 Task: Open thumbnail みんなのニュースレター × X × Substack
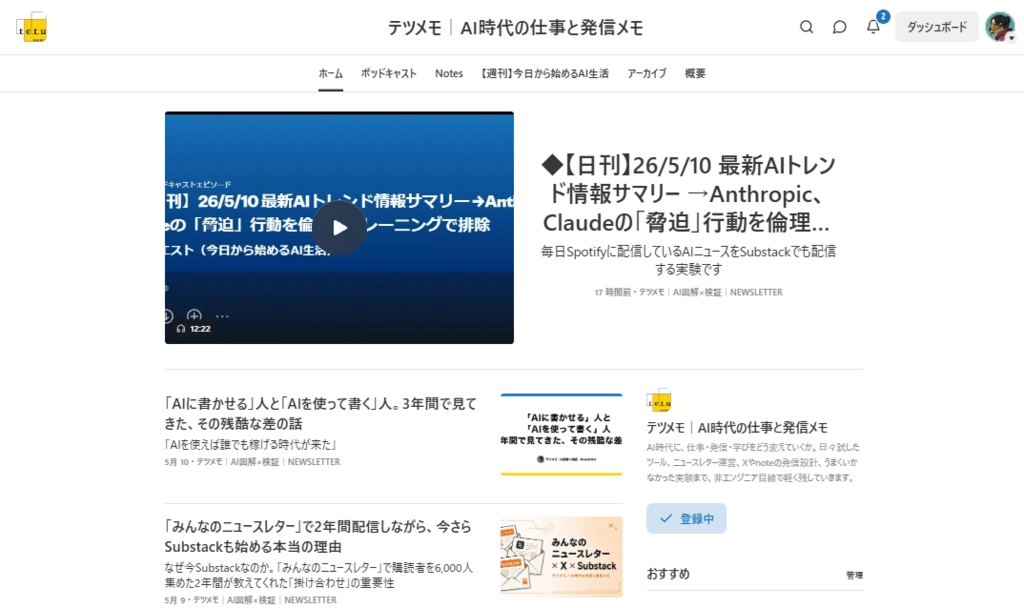562,557
